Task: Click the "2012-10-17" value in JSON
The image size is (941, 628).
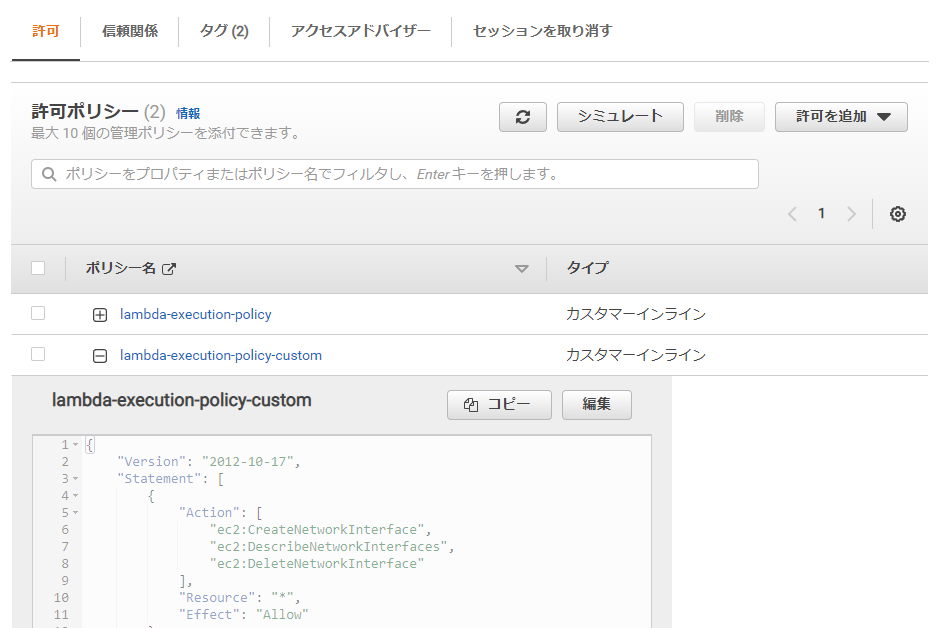Action: [248, 462]
